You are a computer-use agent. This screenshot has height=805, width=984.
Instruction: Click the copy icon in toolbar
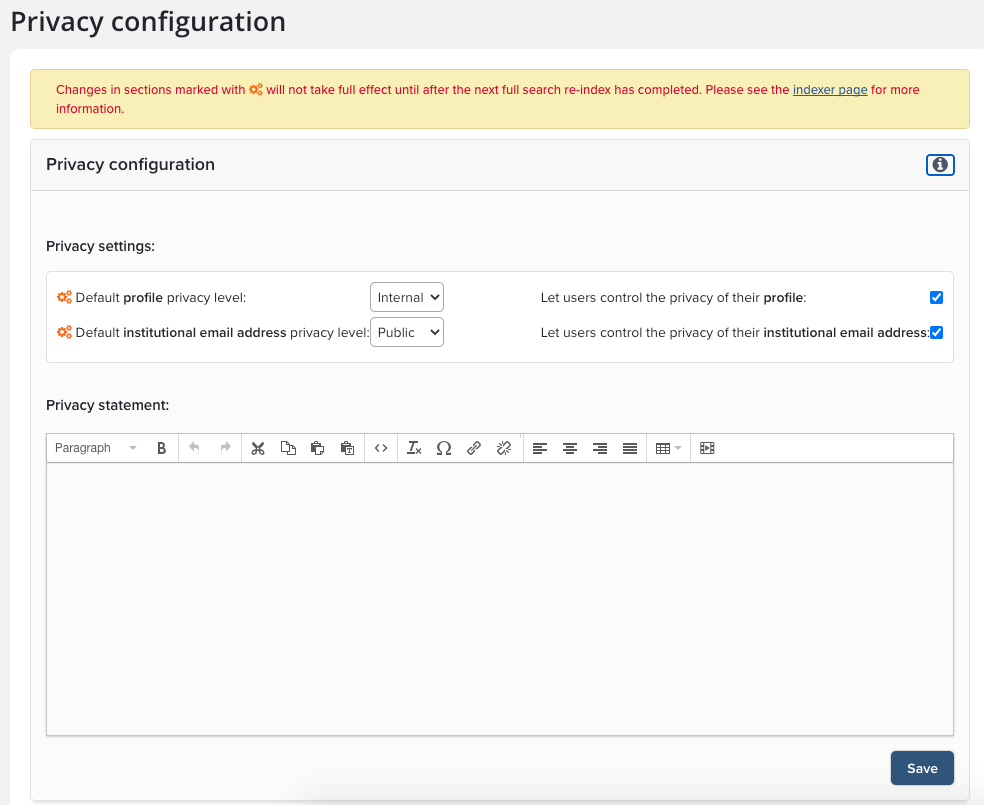click(x=288, y=448)
